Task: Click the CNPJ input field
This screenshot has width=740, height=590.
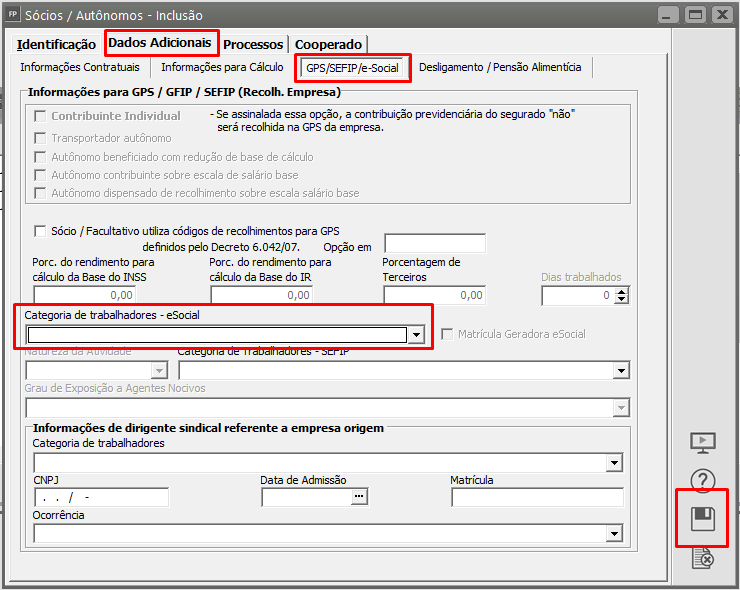Action: pos(100,497)
